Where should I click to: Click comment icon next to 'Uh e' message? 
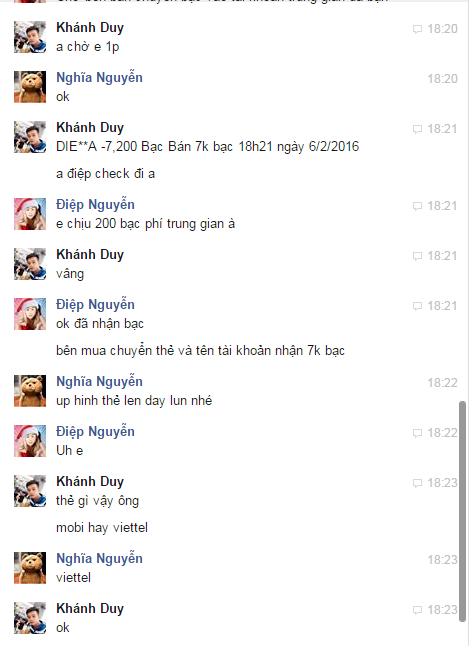417,433
